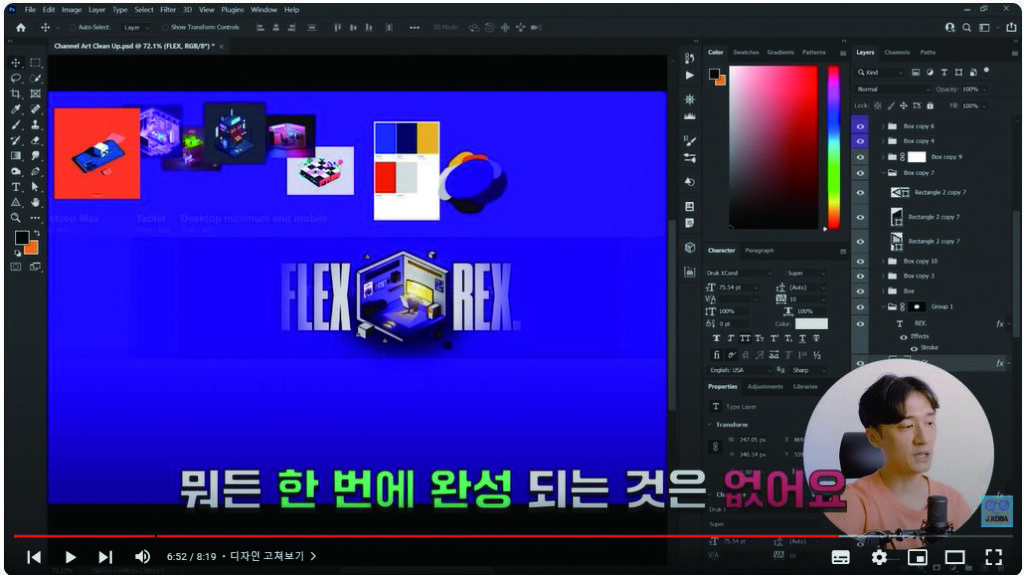Expand the Box copy 3 group
The height and width of the screenshot is (575, 1024).
pos(883,276)
